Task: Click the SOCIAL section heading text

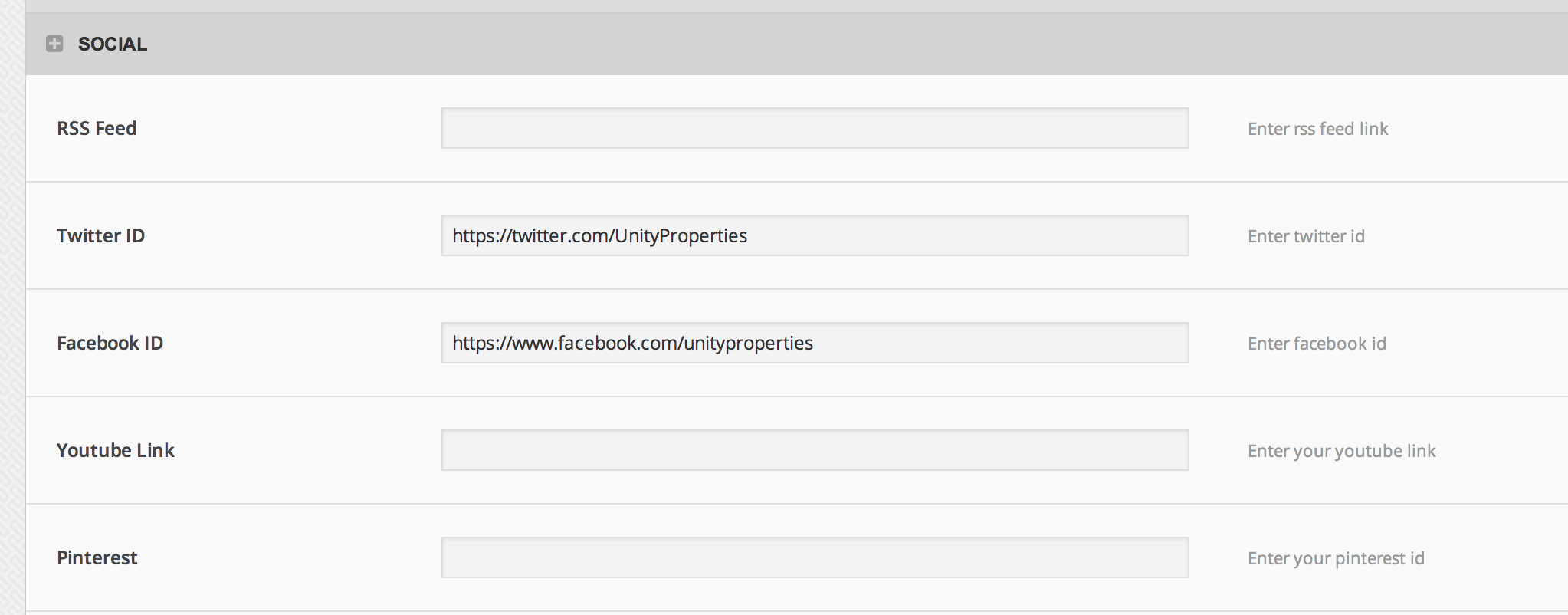Action: (113, 44)
